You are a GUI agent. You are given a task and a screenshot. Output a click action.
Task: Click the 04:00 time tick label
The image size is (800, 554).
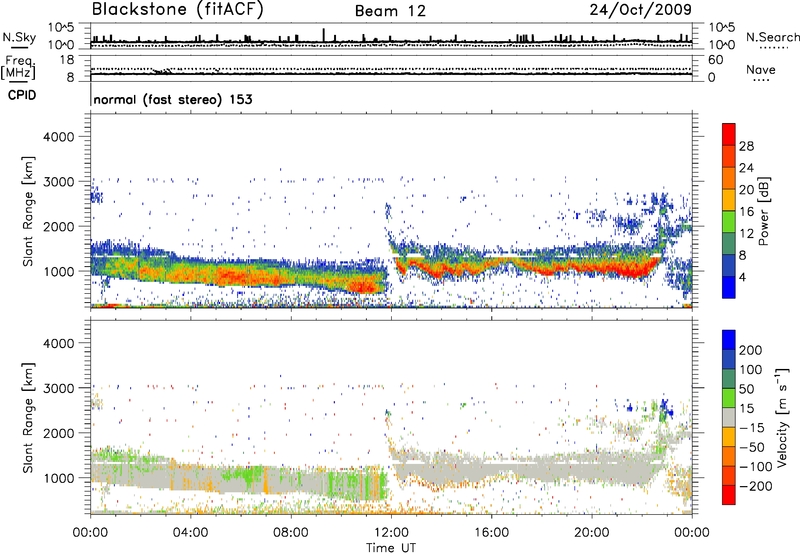[x=190, y=533]
